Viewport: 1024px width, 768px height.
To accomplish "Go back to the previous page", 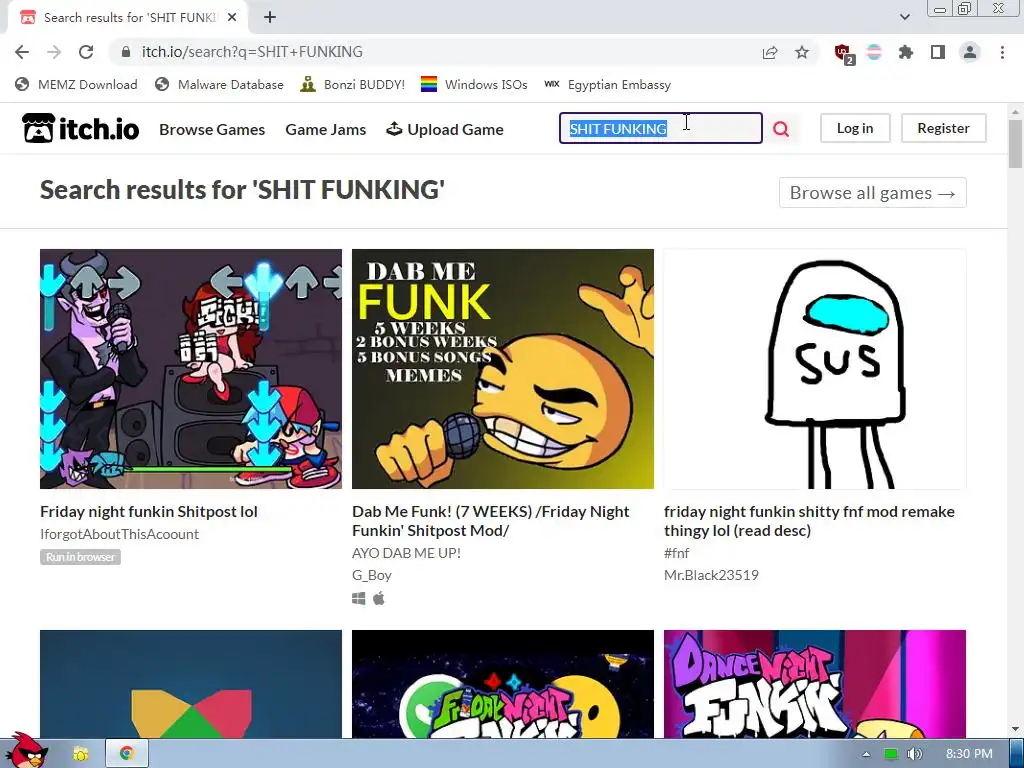I will (22, 52).
